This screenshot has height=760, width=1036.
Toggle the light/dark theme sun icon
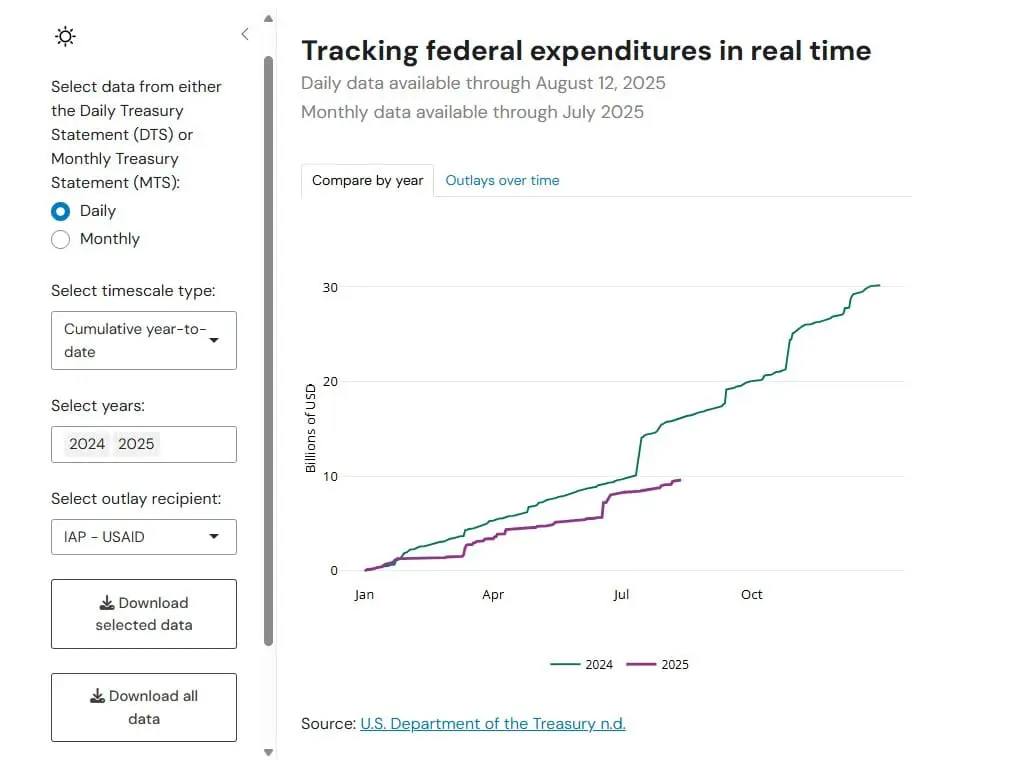click(65, 37)
